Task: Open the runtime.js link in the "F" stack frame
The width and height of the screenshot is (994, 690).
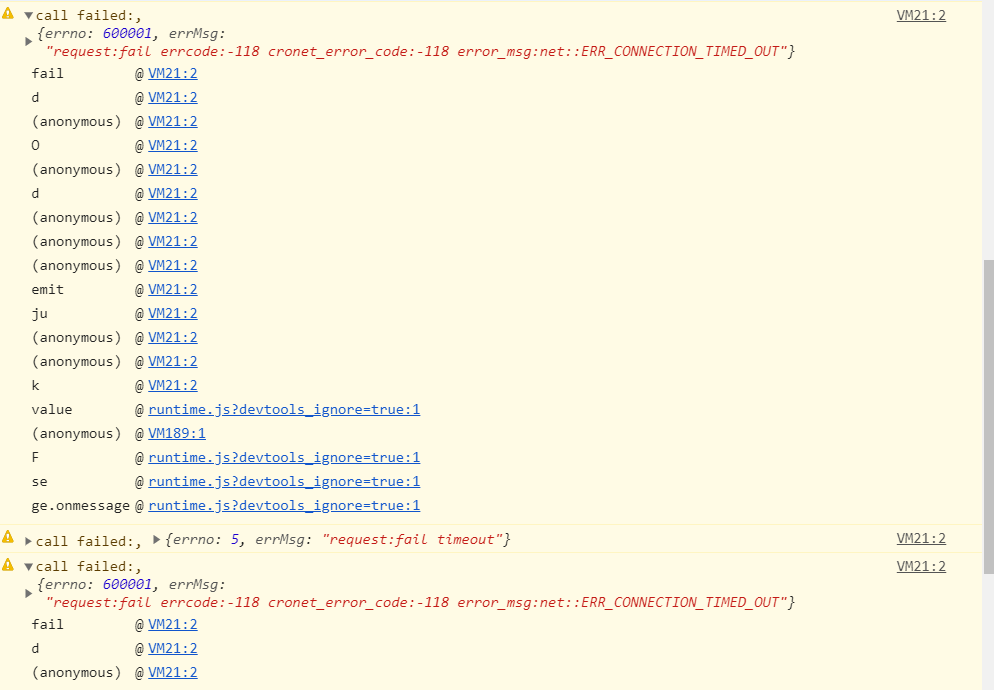Action: pyautogui.click(x=284, y=457)
